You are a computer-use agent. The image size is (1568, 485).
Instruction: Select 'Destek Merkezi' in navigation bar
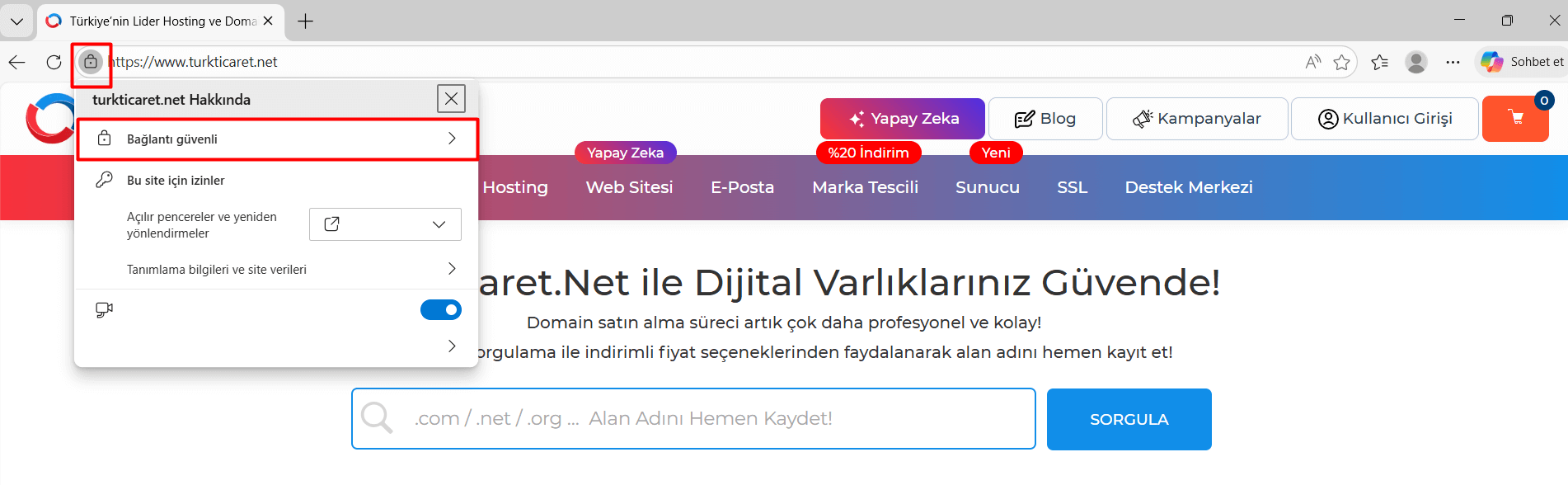1188,187
